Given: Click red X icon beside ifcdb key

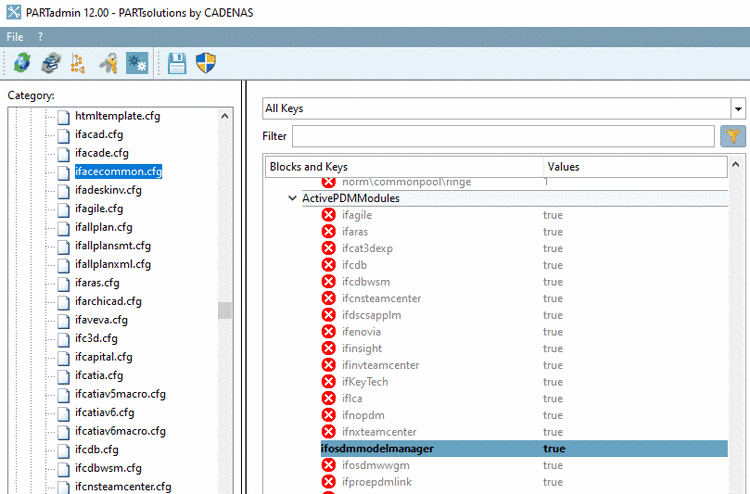Looking at the screenshot, I should (x=329, y=265).
